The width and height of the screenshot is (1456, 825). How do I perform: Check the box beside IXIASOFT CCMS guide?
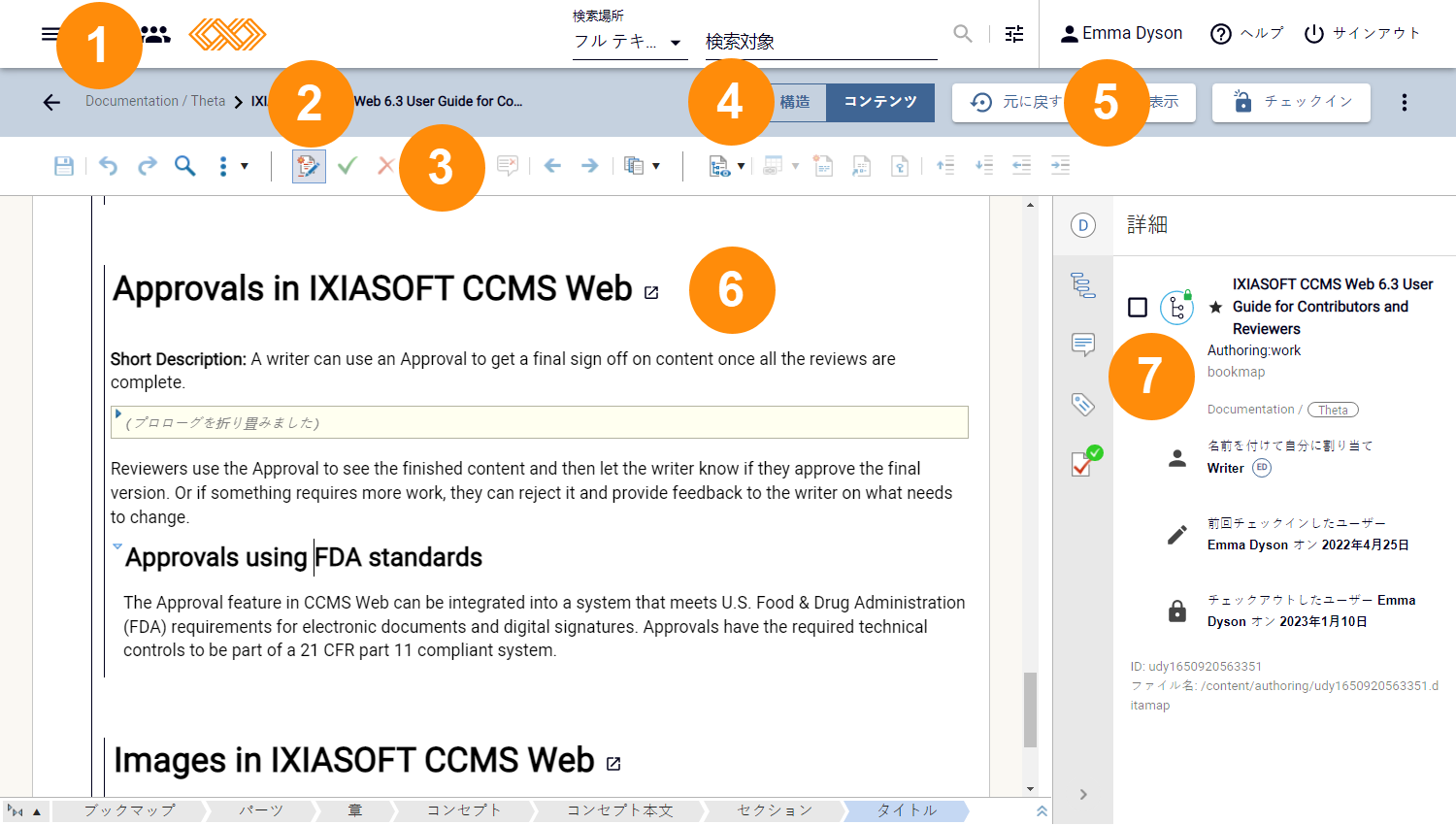coord(1138,308)
